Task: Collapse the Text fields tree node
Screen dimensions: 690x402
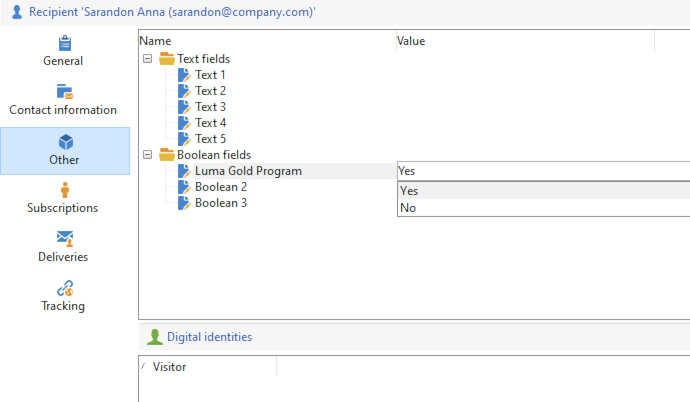Action: [x=148, y=59]
